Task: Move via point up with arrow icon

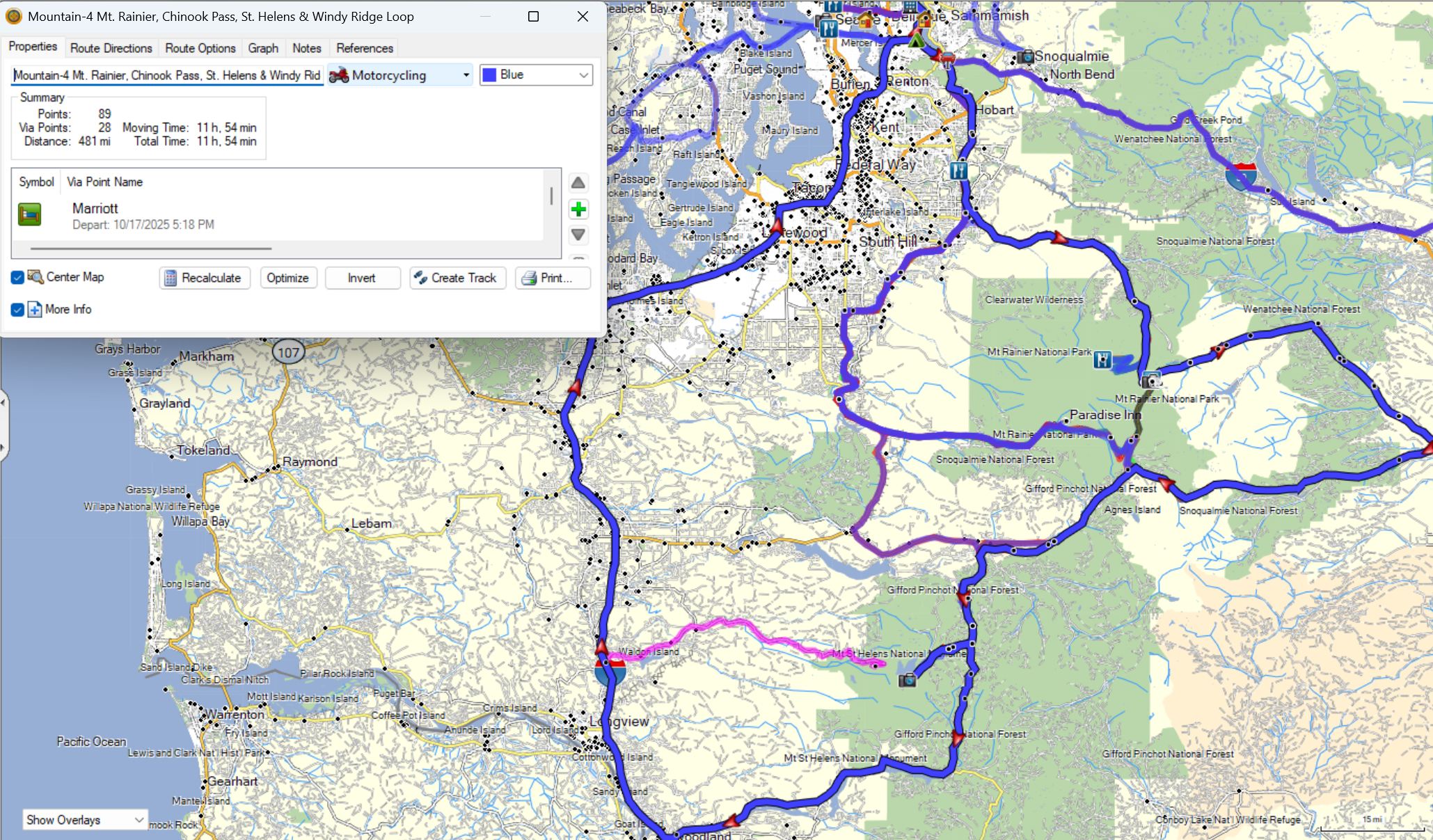Action: point(578,183)
